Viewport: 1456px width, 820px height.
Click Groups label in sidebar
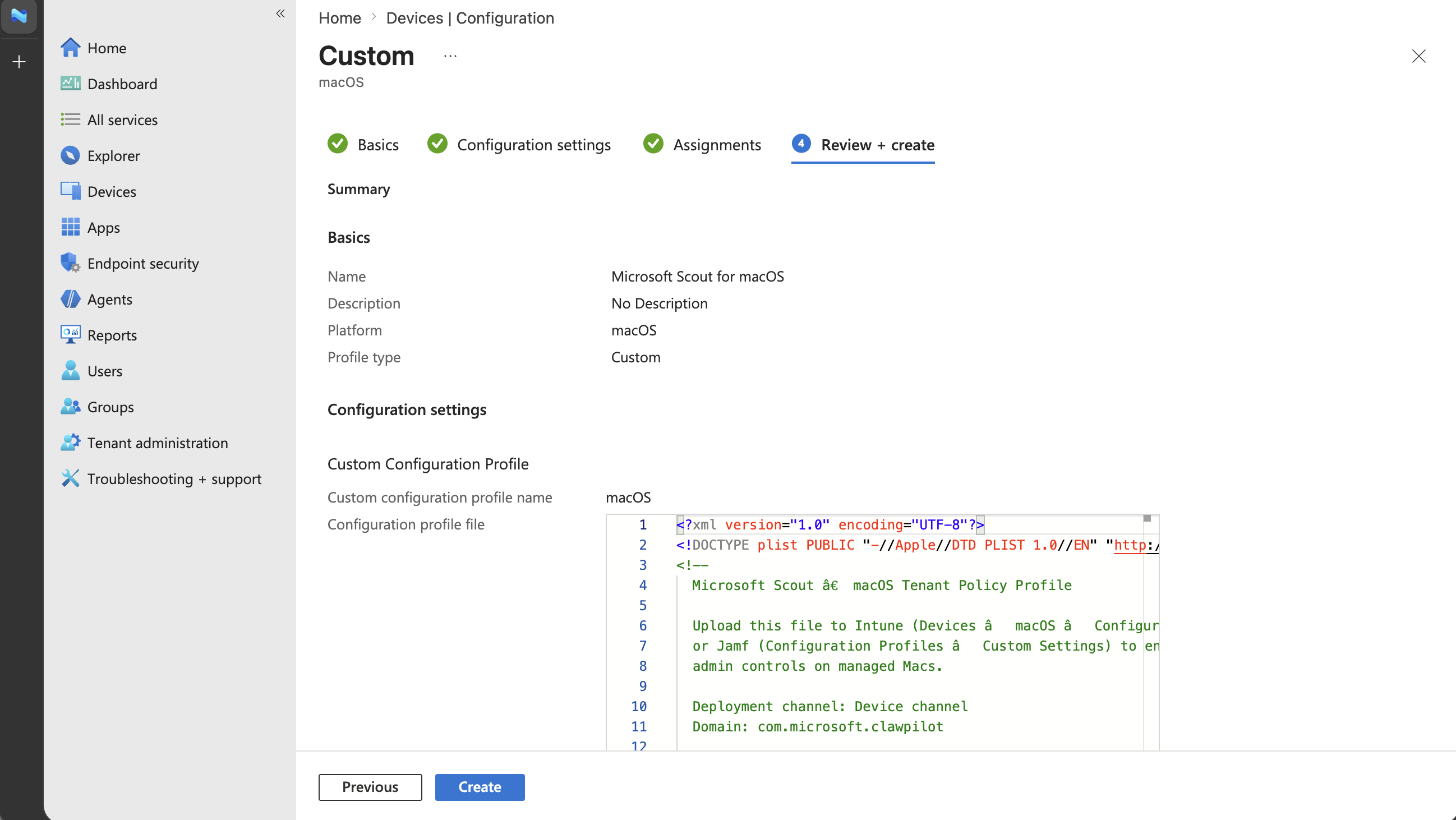110,407
